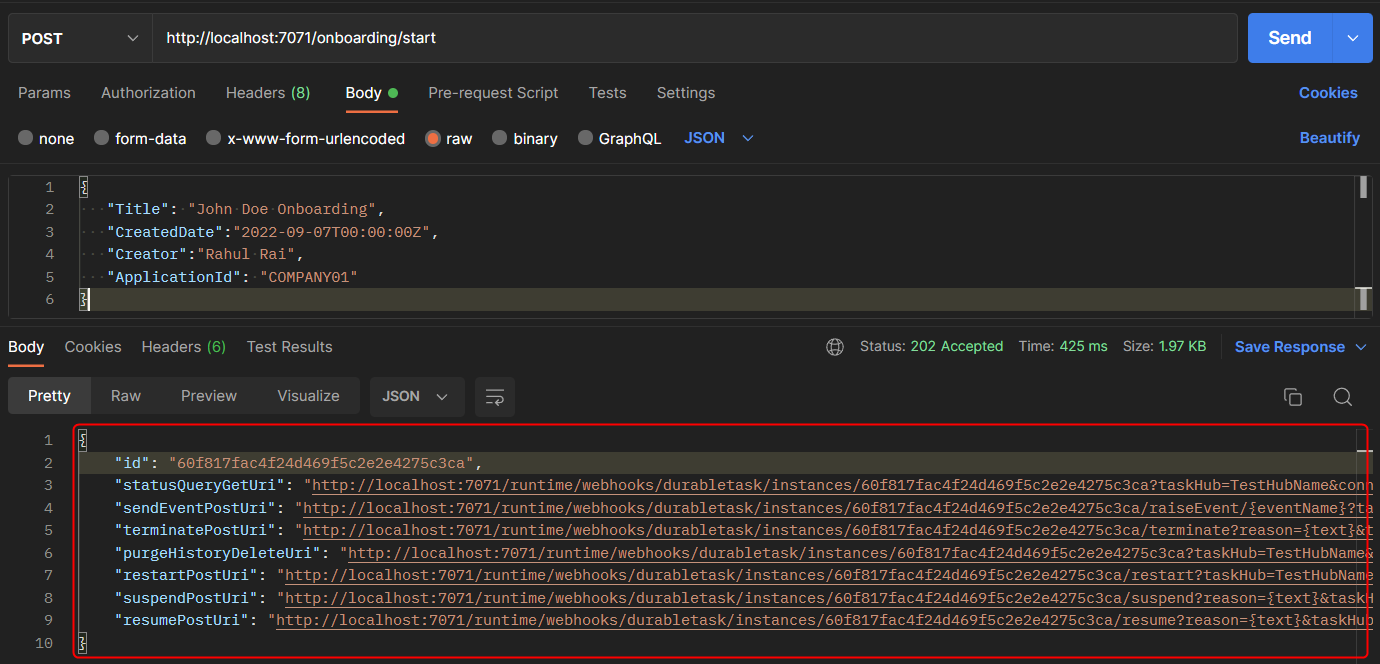Open the terminatePostUri link
The image size is (1380, 664).
click(x=836, y=531)
